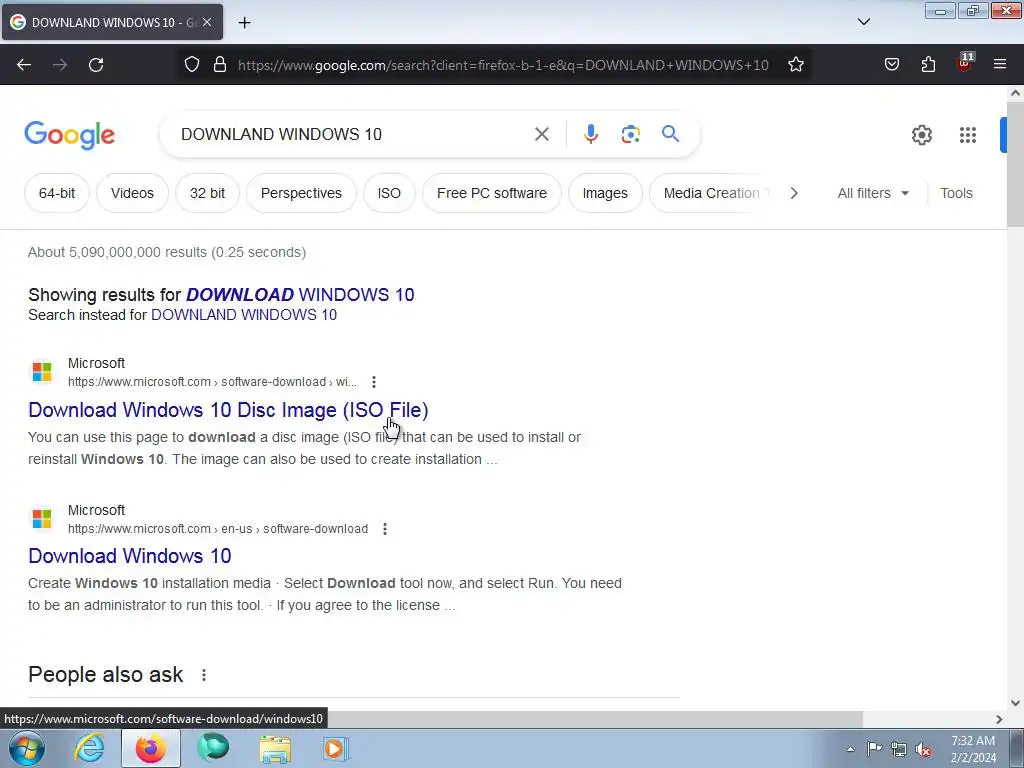The width and height of the screenshot is (1024, 768).
Task: Open a new tab with the plus button
Action: point(244,23)
